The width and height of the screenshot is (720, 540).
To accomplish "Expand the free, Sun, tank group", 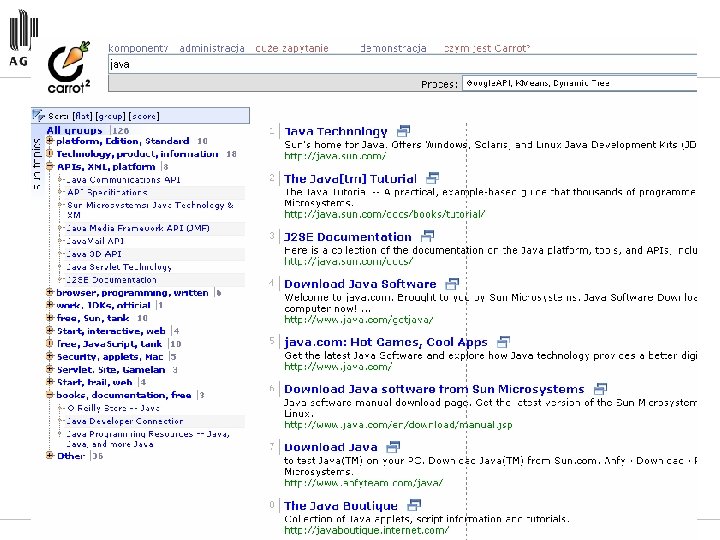I will [50, 318].
